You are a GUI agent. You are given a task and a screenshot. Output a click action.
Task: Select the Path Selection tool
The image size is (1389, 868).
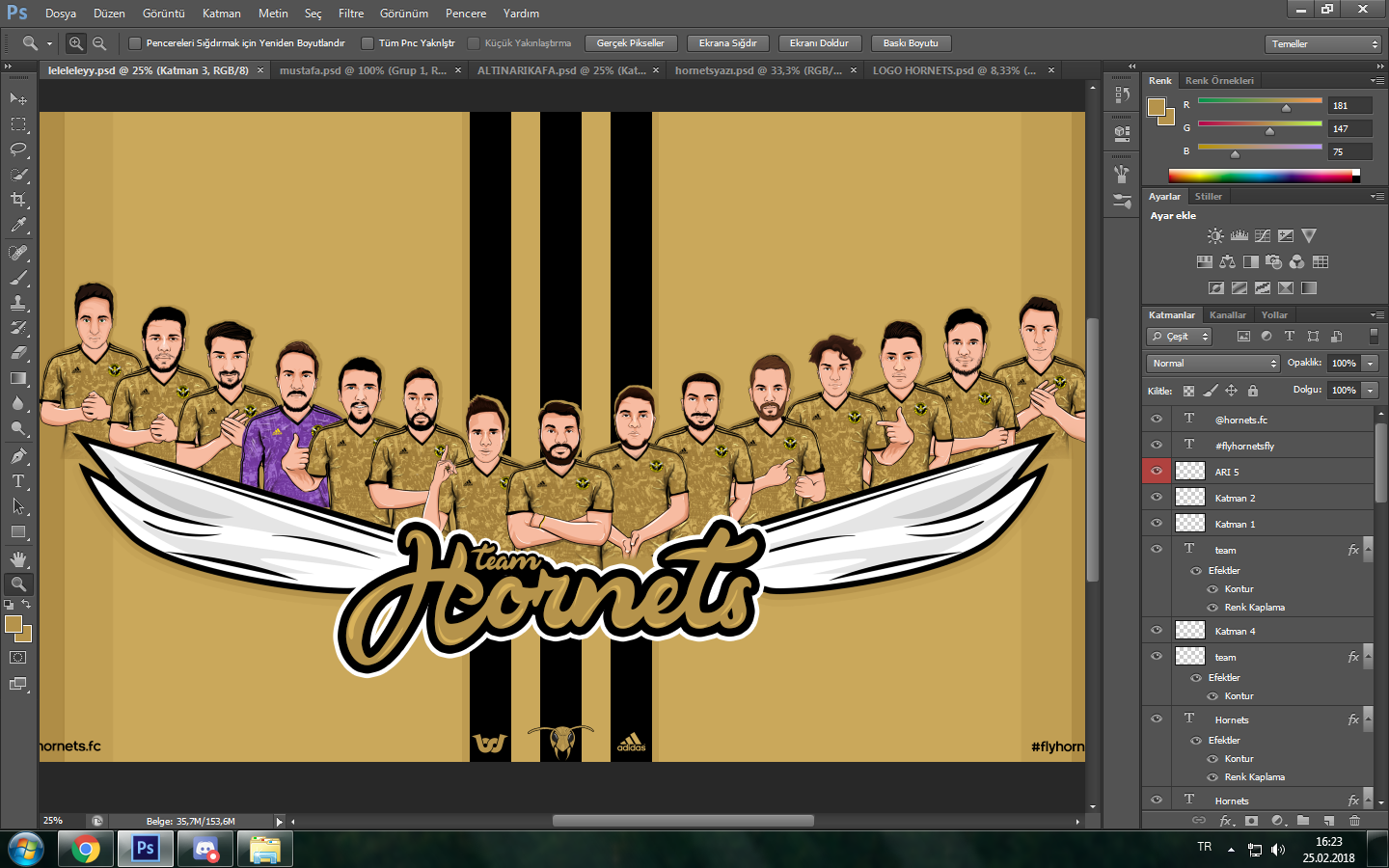click(x=18, y=506)
